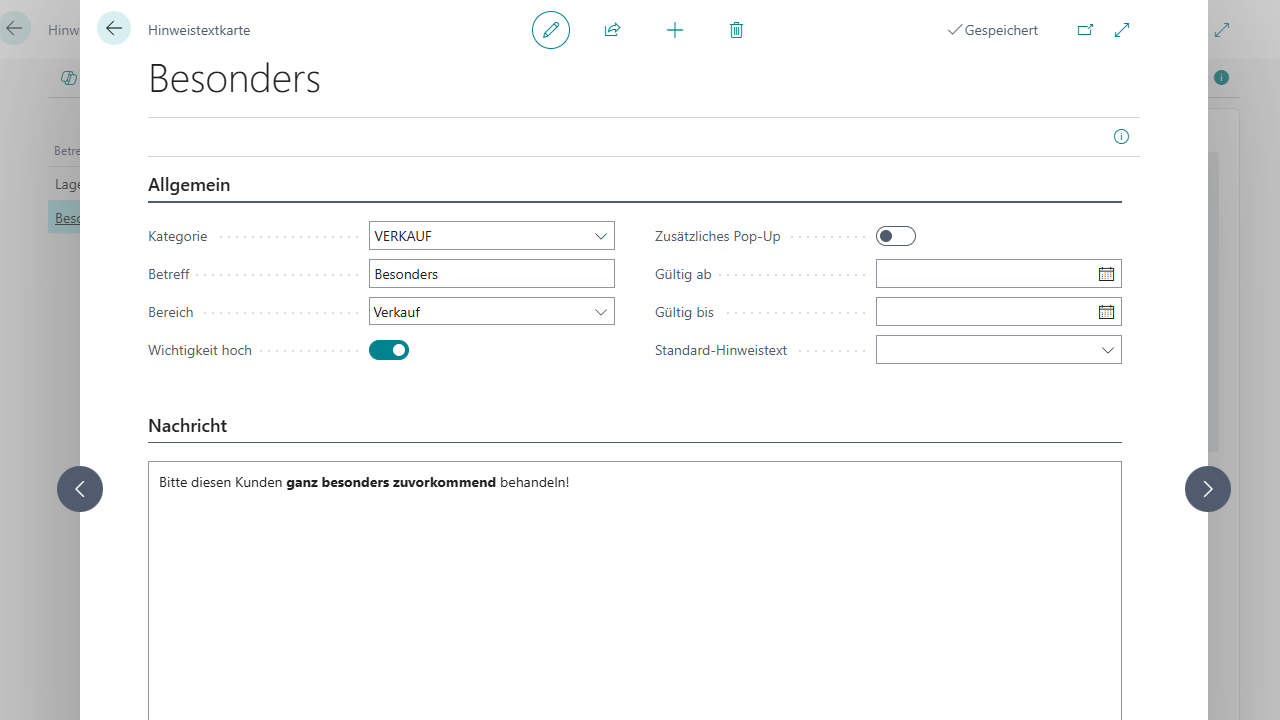Click the info icon below the title
The width and height of the screenshot is (1280, 720).
[x=1121, y=137]
